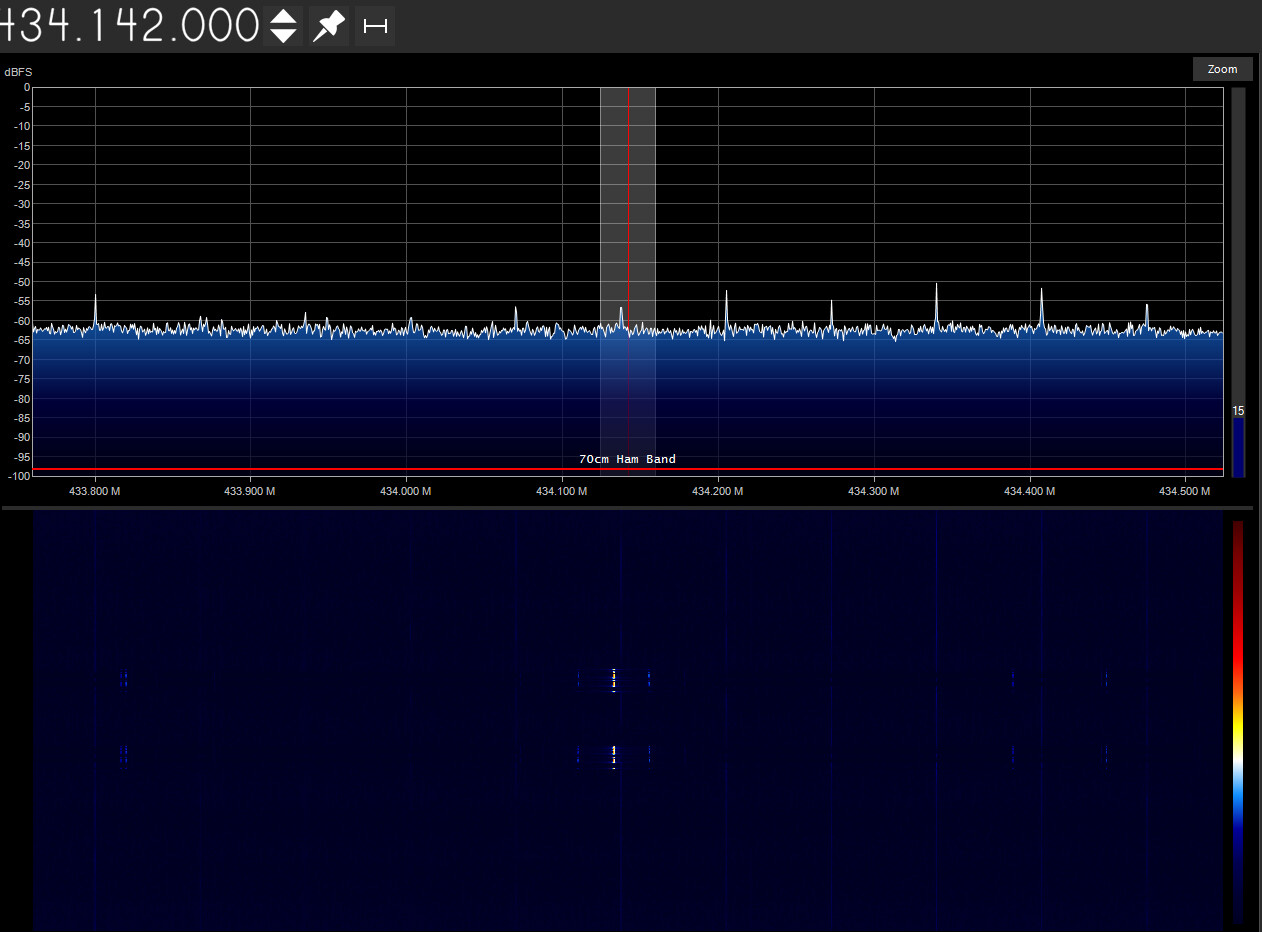Click the 433.800 M frequency axis label
The image size is (1262, 932).
tap(94, 491)
